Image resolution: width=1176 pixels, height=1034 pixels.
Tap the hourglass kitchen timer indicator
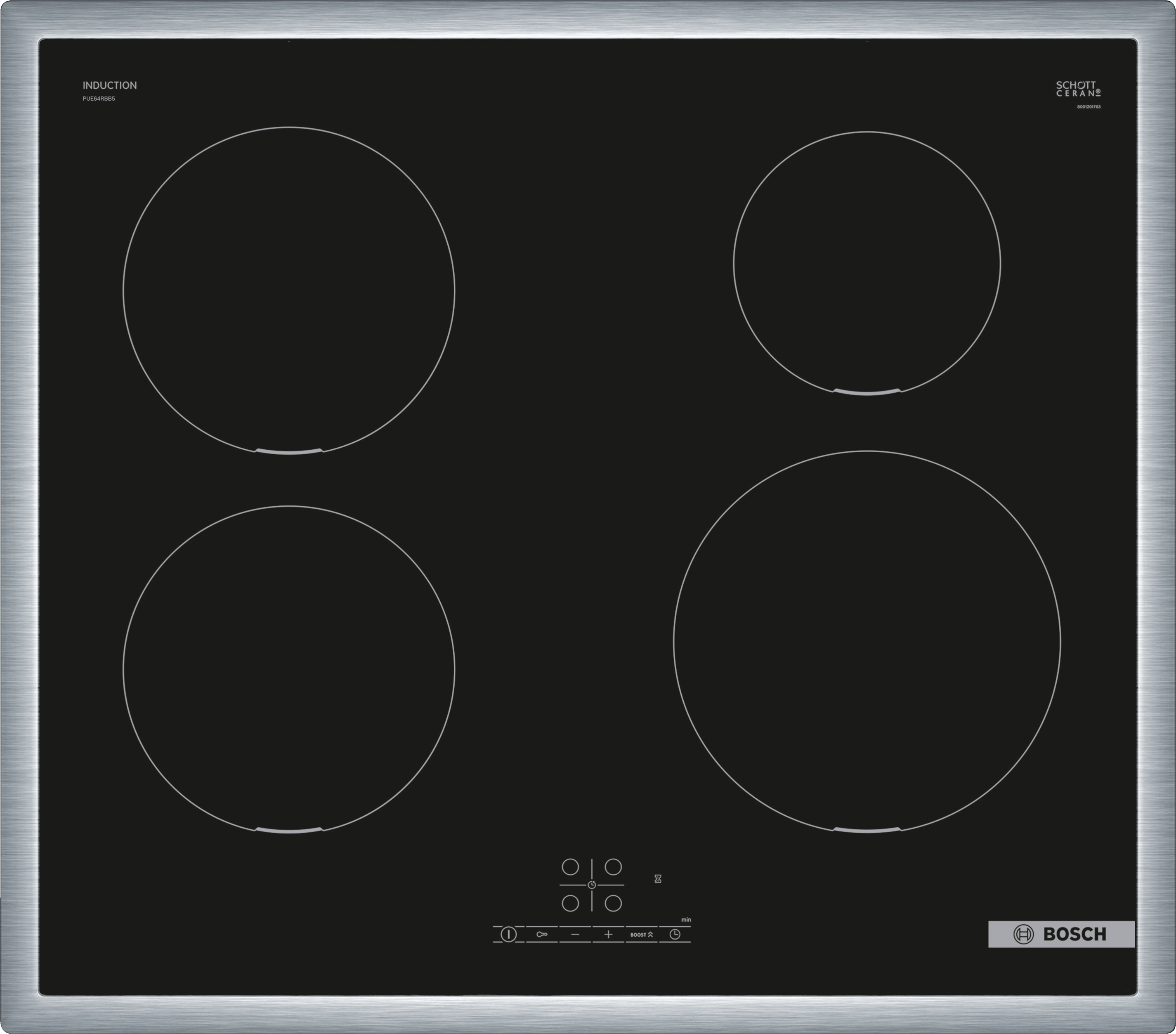coord(658,878)
